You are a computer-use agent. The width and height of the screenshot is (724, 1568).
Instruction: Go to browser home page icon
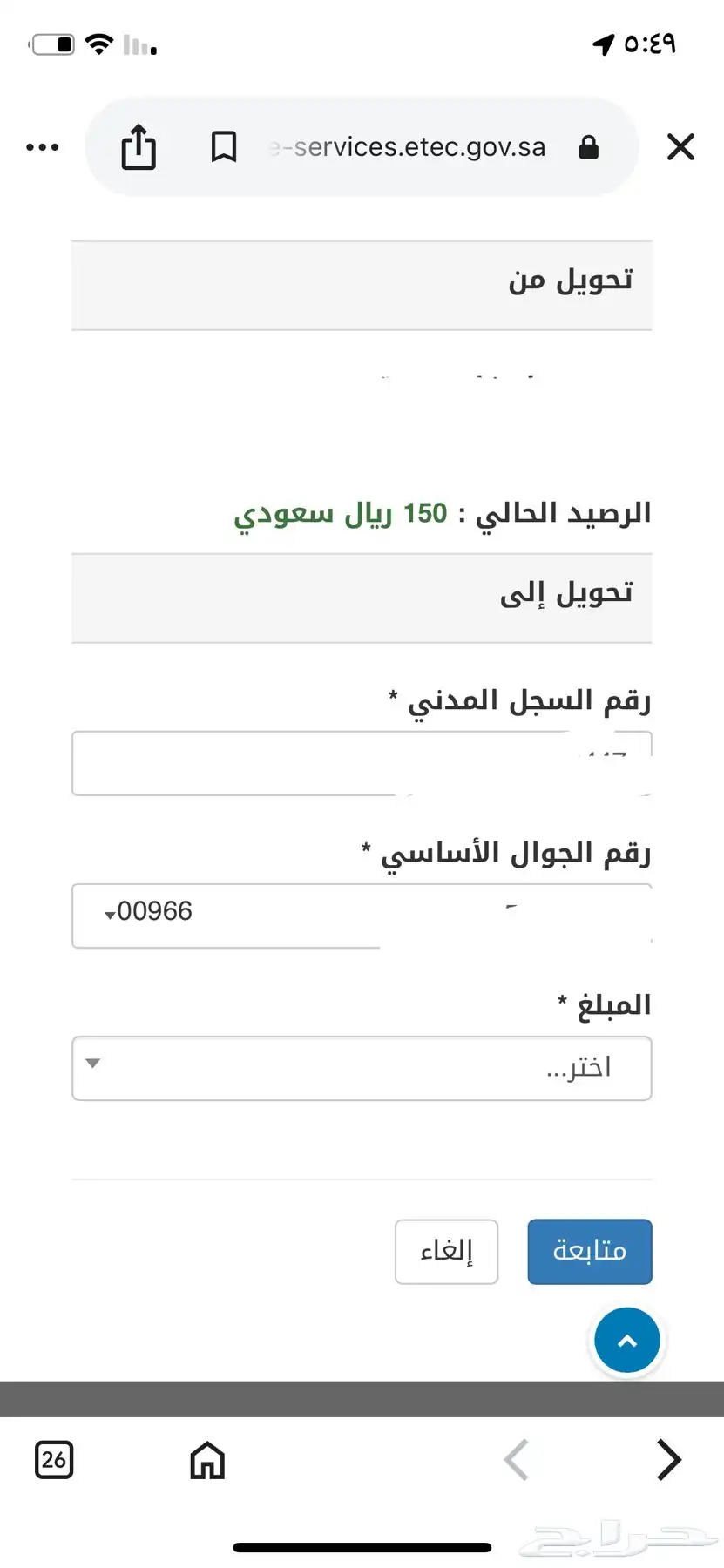(207, 1459)
